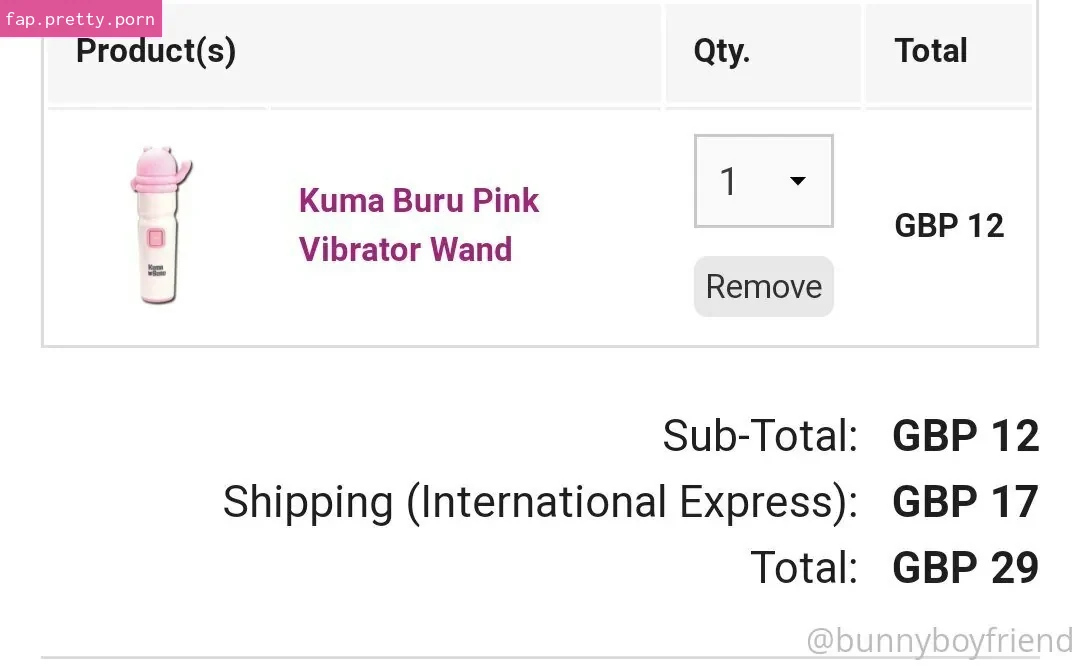Click the @bunnyboyfriend watermark text
This screenshot has width=1080, height=666.
pos(939,641)
